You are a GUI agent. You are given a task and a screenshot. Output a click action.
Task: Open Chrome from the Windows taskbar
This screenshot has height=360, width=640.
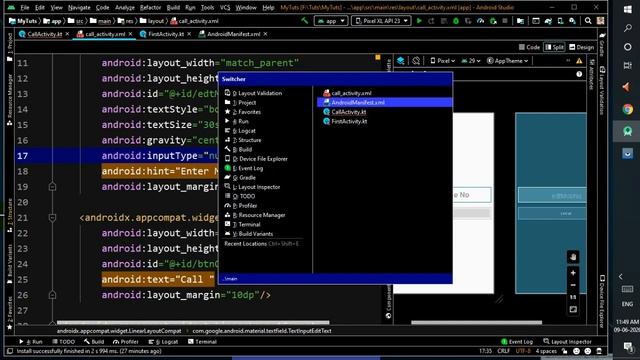[628, 109]
